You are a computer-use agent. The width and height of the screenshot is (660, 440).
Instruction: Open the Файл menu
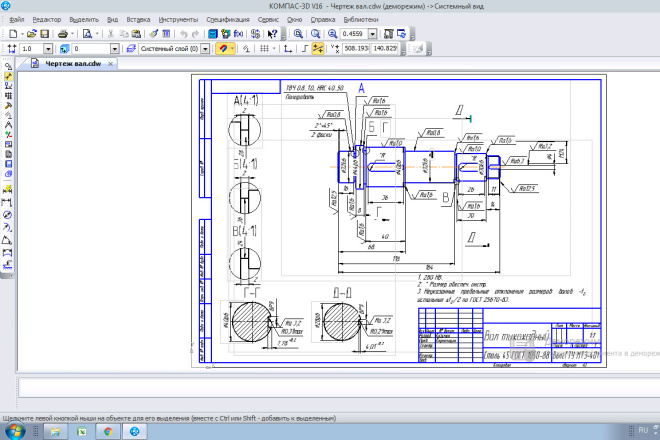(16, 19)
